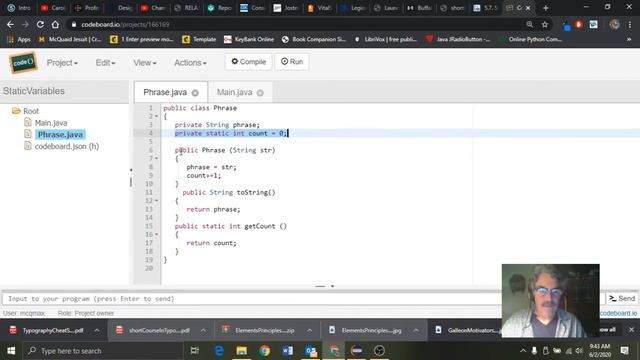Click the Windows search box

(102, 351)
